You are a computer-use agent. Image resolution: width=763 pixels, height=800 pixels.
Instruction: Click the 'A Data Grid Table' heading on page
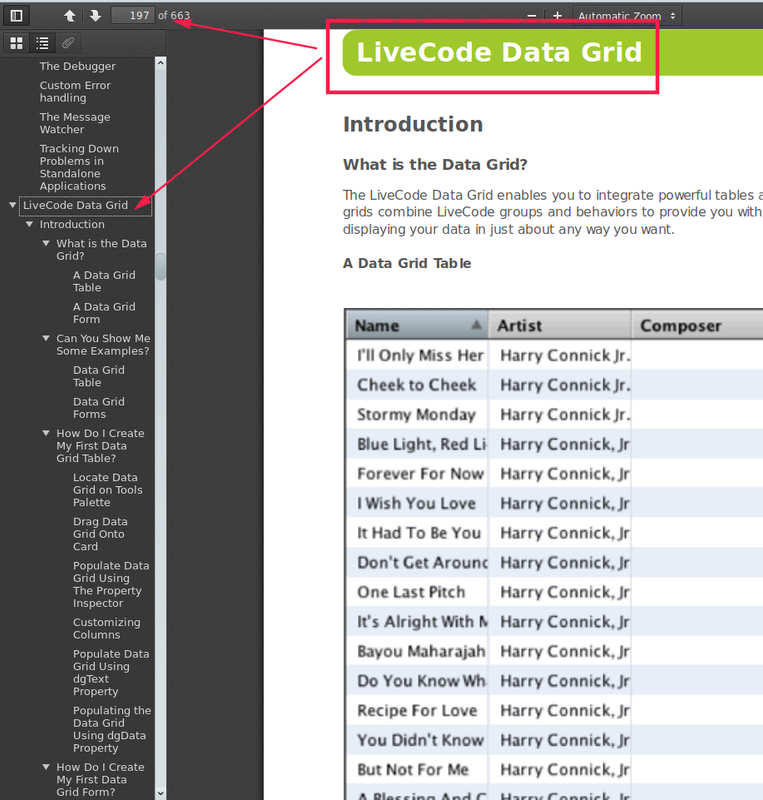[407, 263]
